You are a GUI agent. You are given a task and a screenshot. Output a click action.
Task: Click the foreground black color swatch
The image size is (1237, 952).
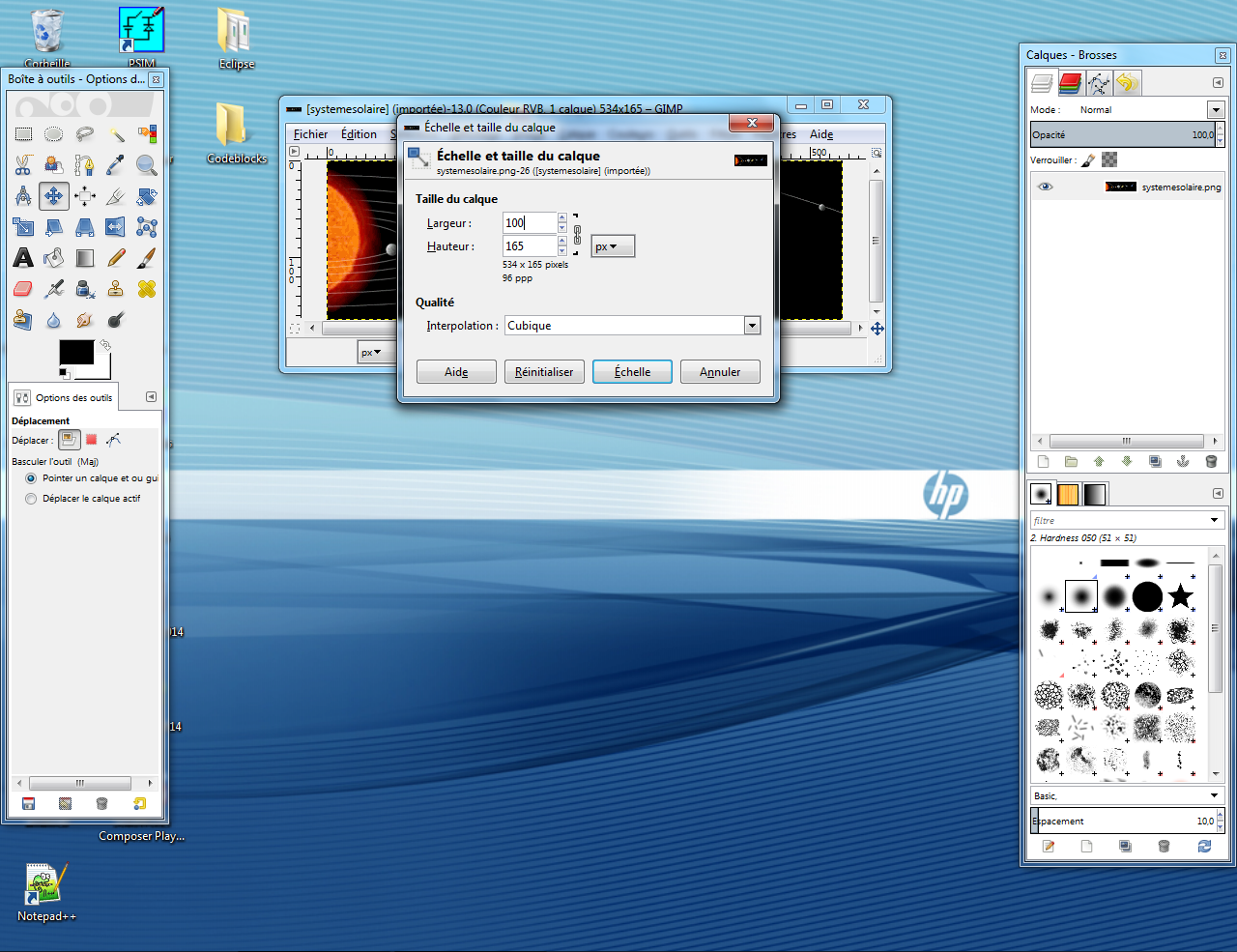[x=76, y=352]
